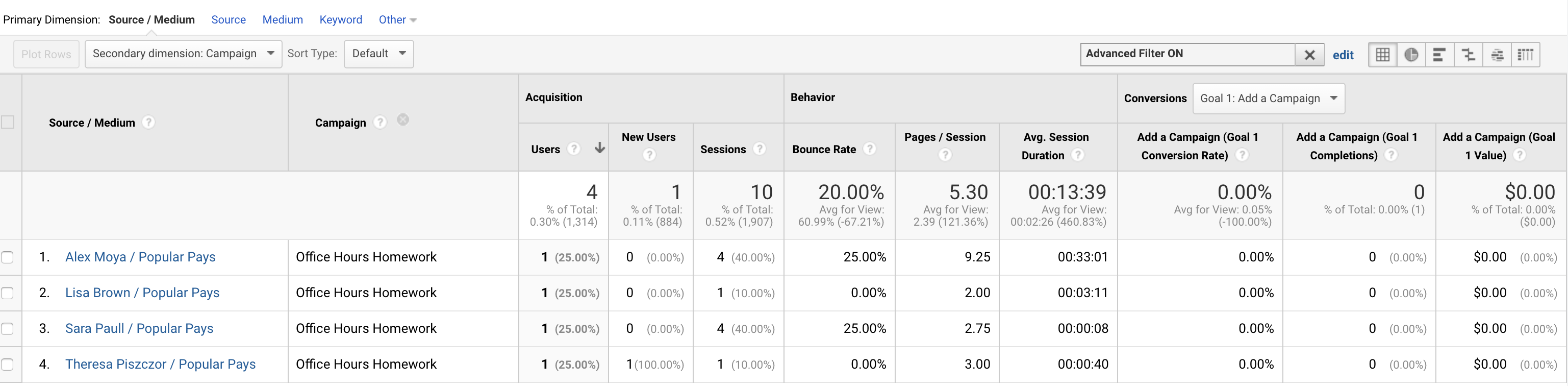Switch to the data table view icon
This screenshot has width=1568, height=386.
point(1382,55)
